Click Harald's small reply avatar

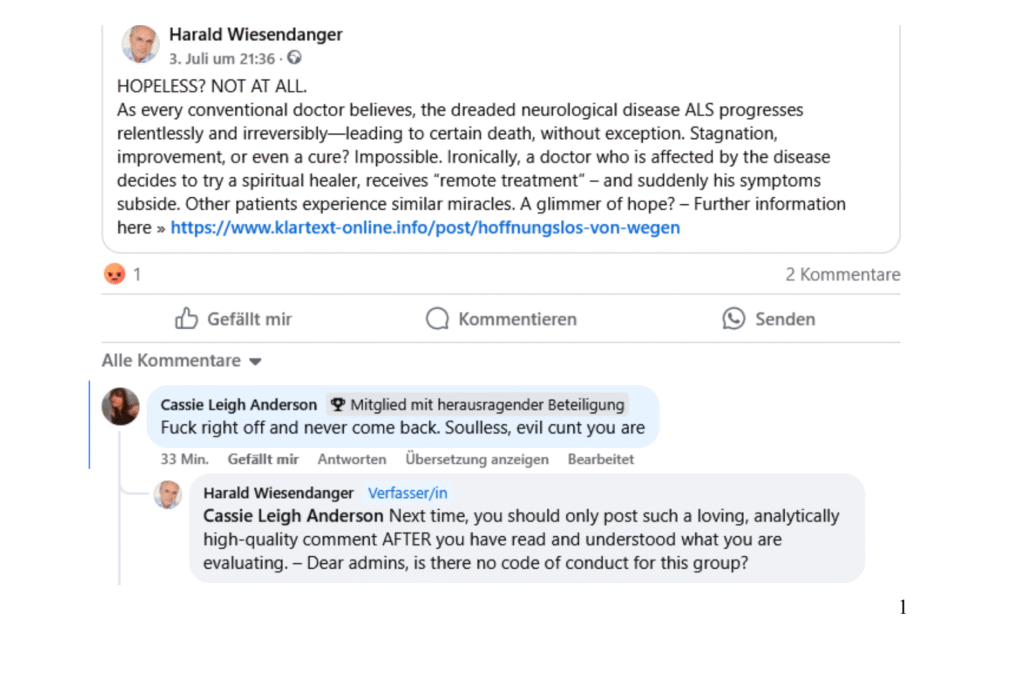click(x=168, y=494)
